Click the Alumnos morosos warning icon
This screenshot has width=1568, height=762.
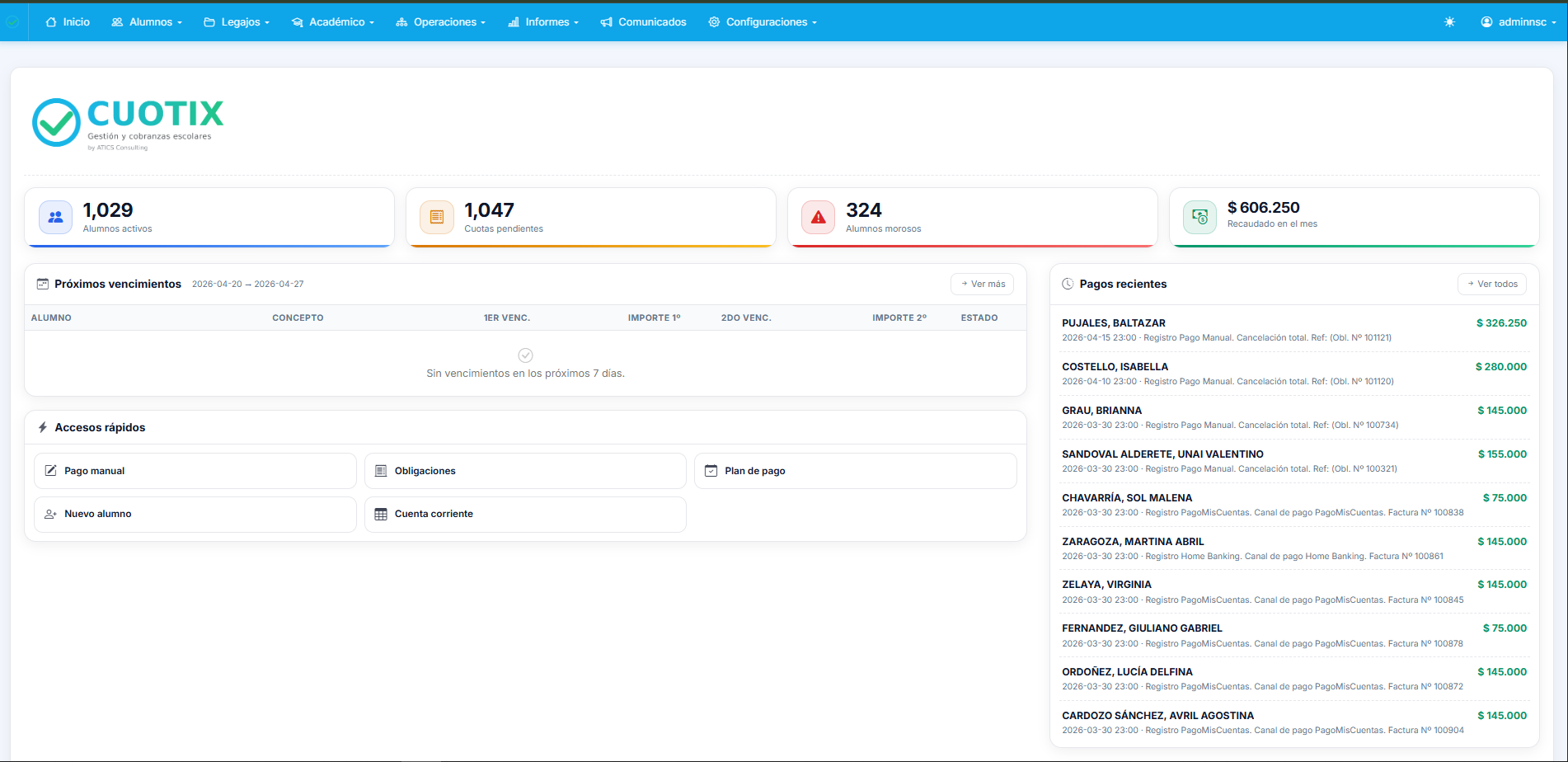tap(818, 218)
